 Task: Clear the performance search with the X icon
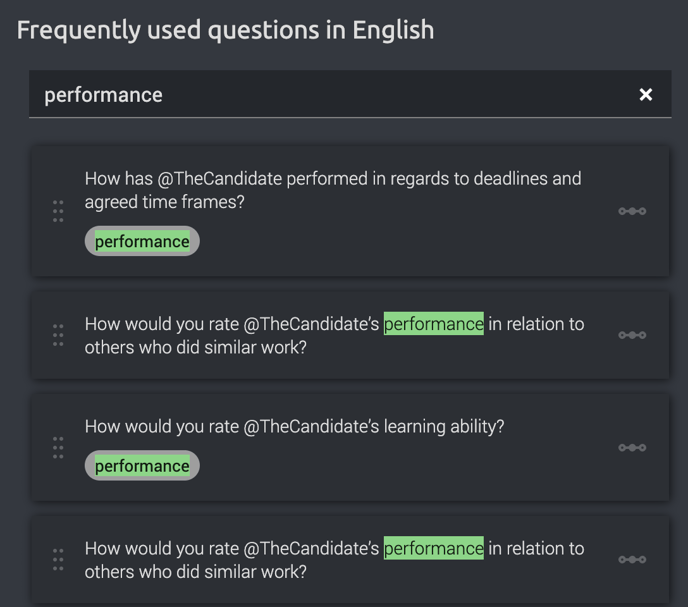point(645,94)
